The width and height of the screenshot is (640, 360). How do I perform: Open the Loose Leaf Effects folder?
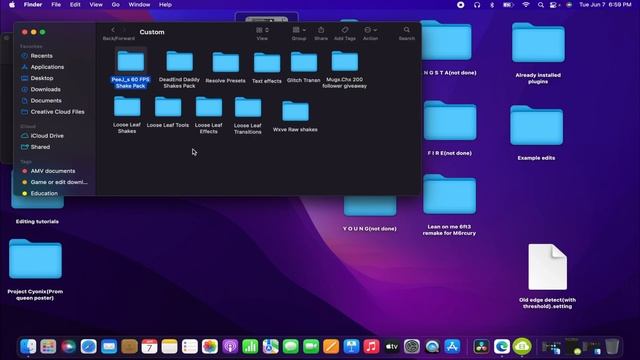click(209, 107)
